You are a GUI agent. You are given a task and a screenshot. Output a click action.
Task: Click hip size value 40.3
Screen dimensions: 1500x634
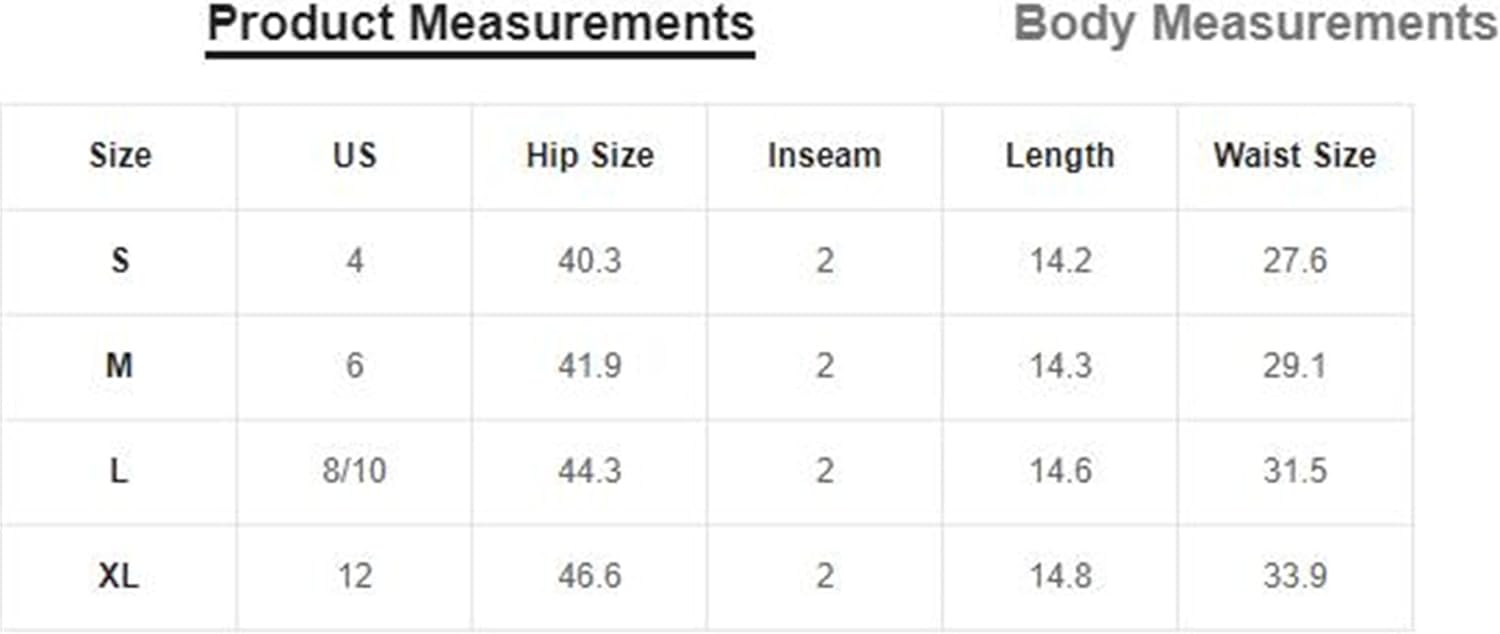590,261
